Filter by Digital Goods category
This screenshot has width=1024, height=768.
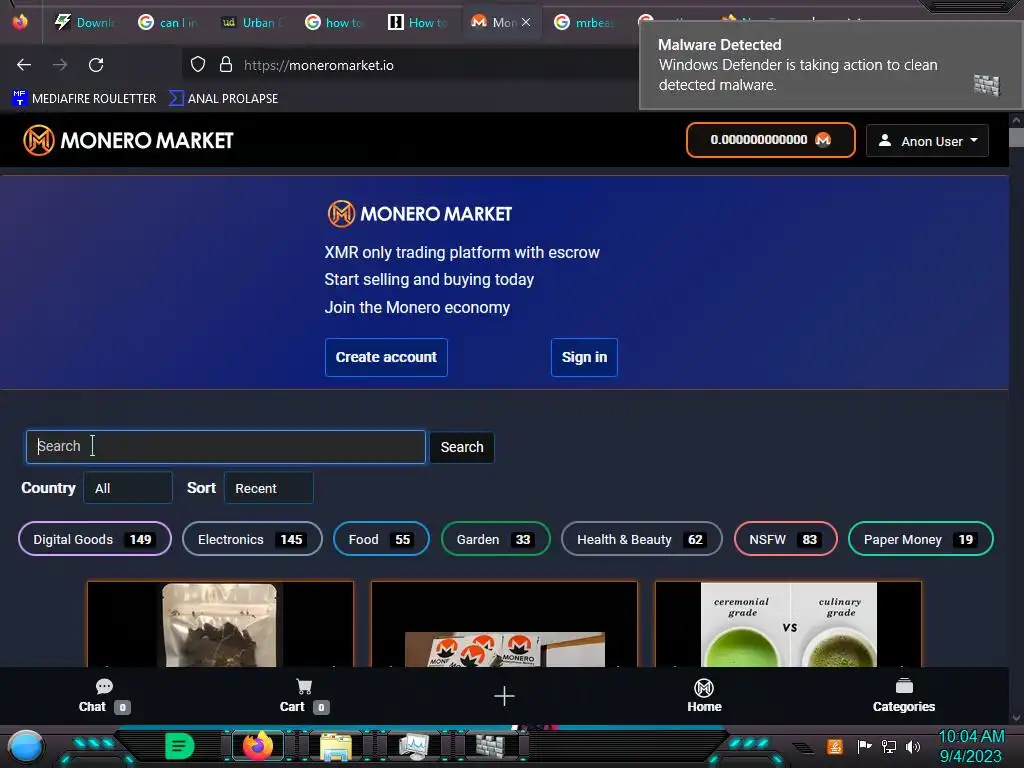95,539
